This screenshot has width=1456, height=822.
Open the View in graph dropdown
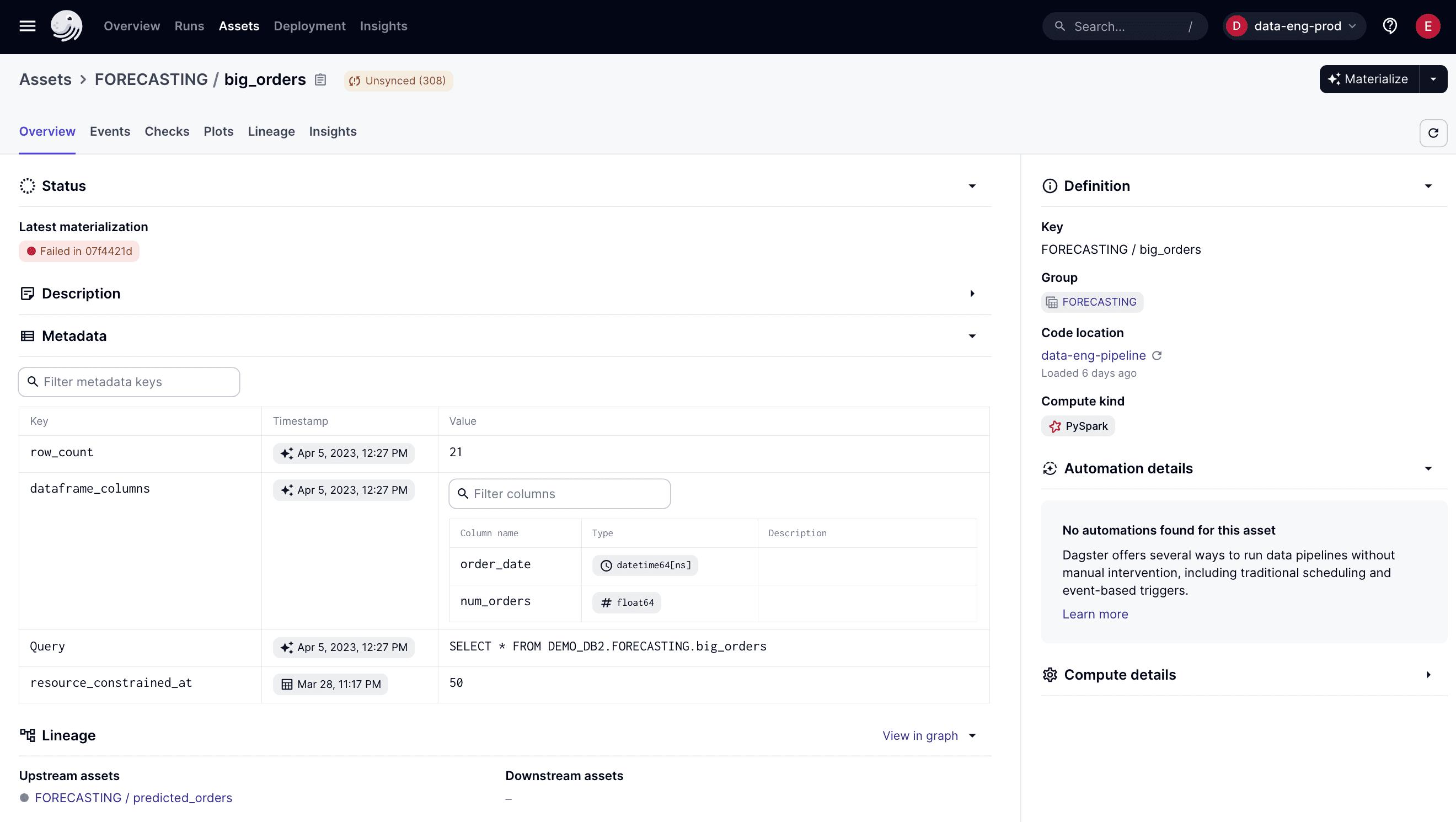tap(973, 735)
